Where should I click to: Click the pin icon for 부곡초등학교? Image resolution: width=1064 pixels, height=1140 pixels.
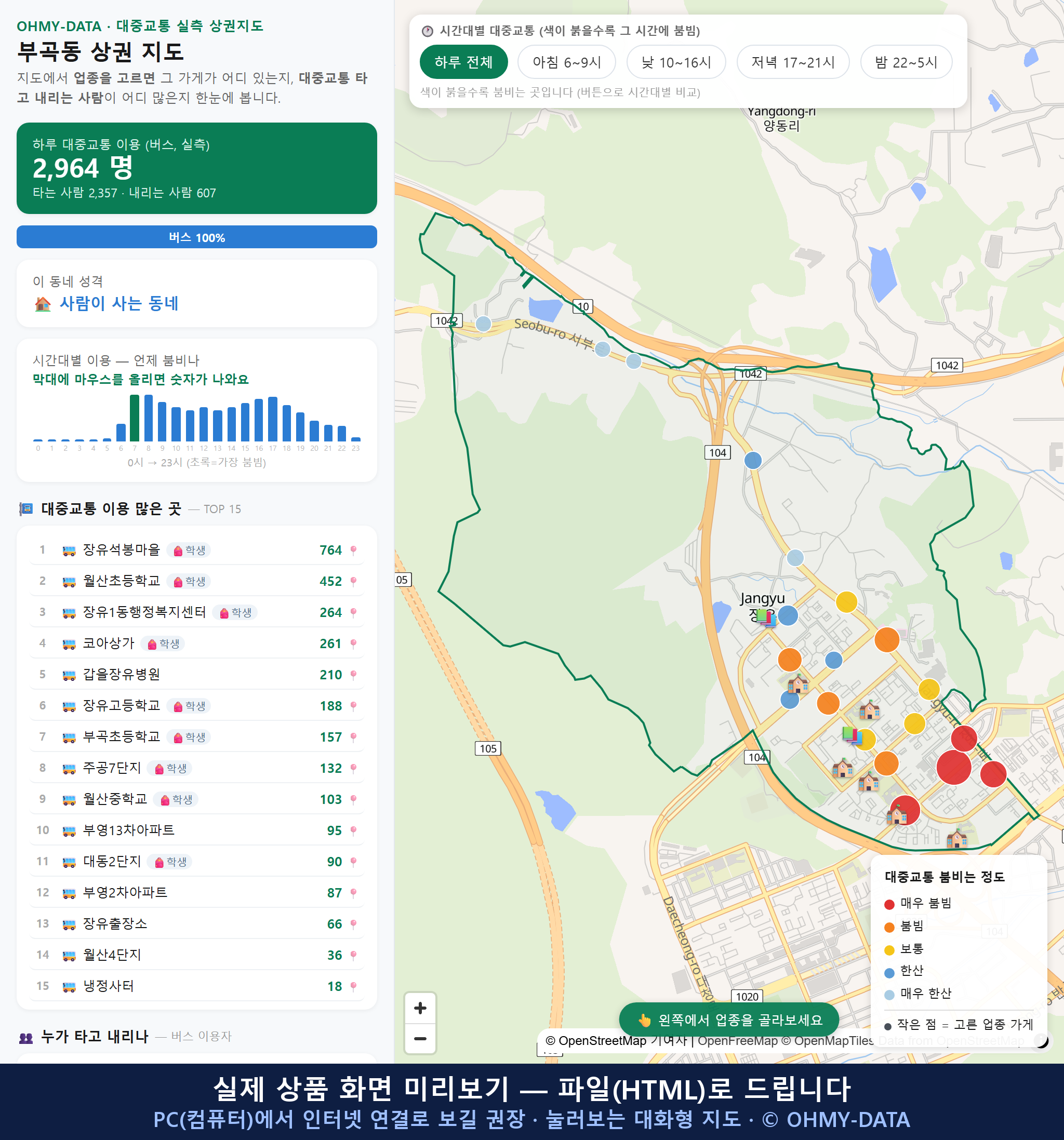pyautogui.click(x=353, y=737)
